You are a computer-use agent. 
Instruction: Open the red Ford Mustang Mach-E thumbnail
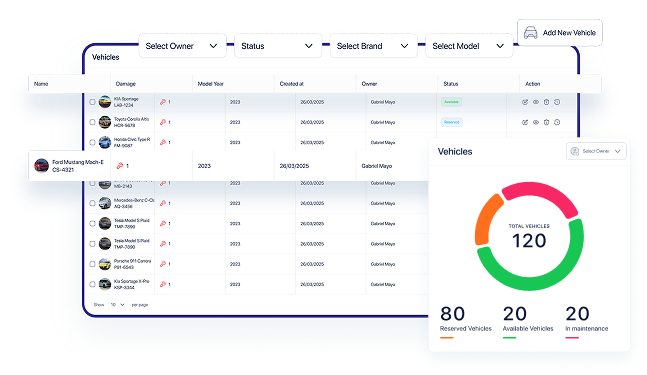(x=41, y=166)
